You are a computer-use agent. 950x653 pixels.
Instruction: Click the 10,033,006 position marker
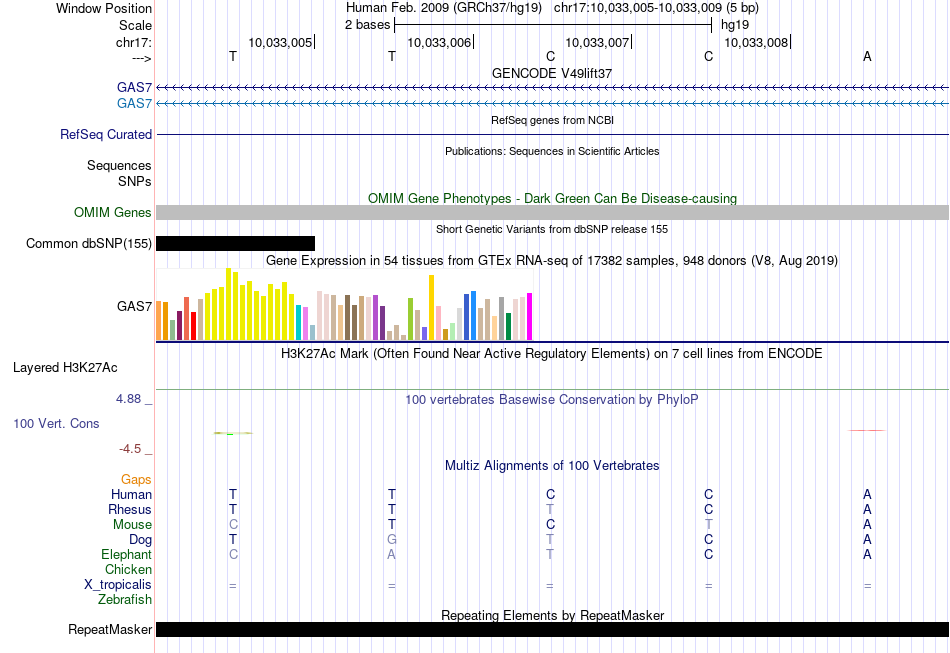click(x=439, y=42)
